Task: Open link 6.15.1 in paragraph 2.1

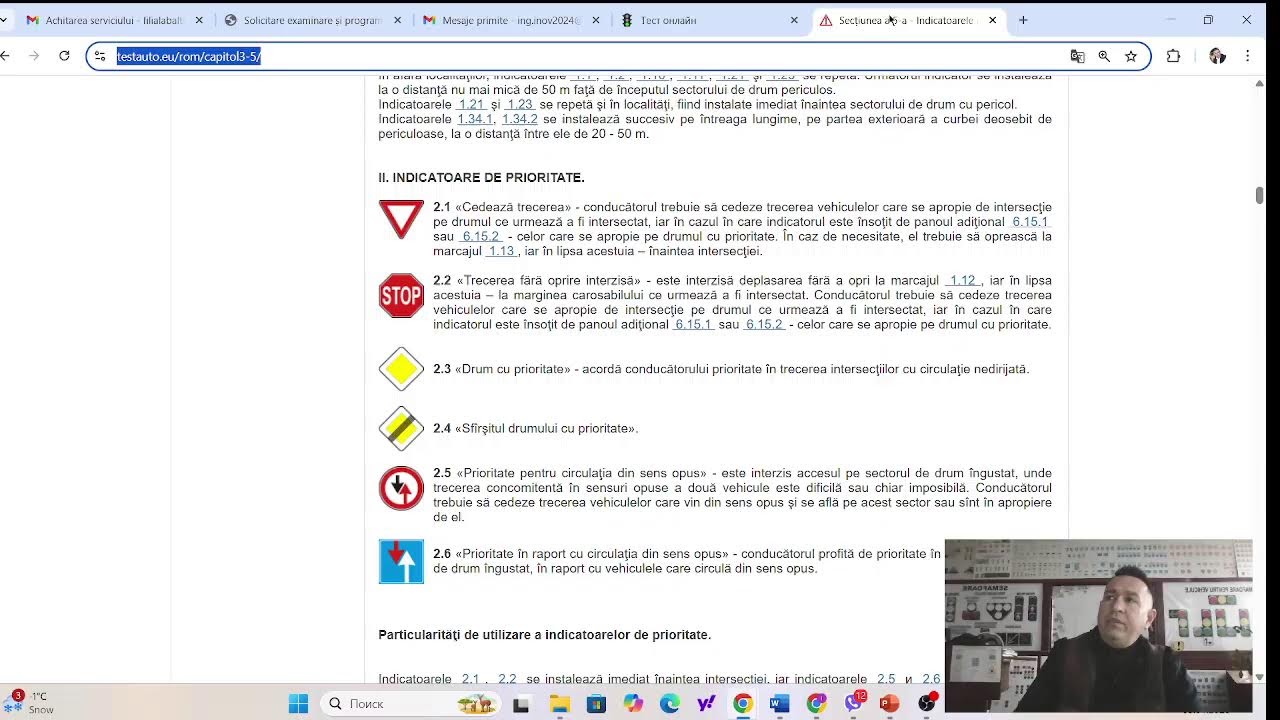Action: 1030,222
